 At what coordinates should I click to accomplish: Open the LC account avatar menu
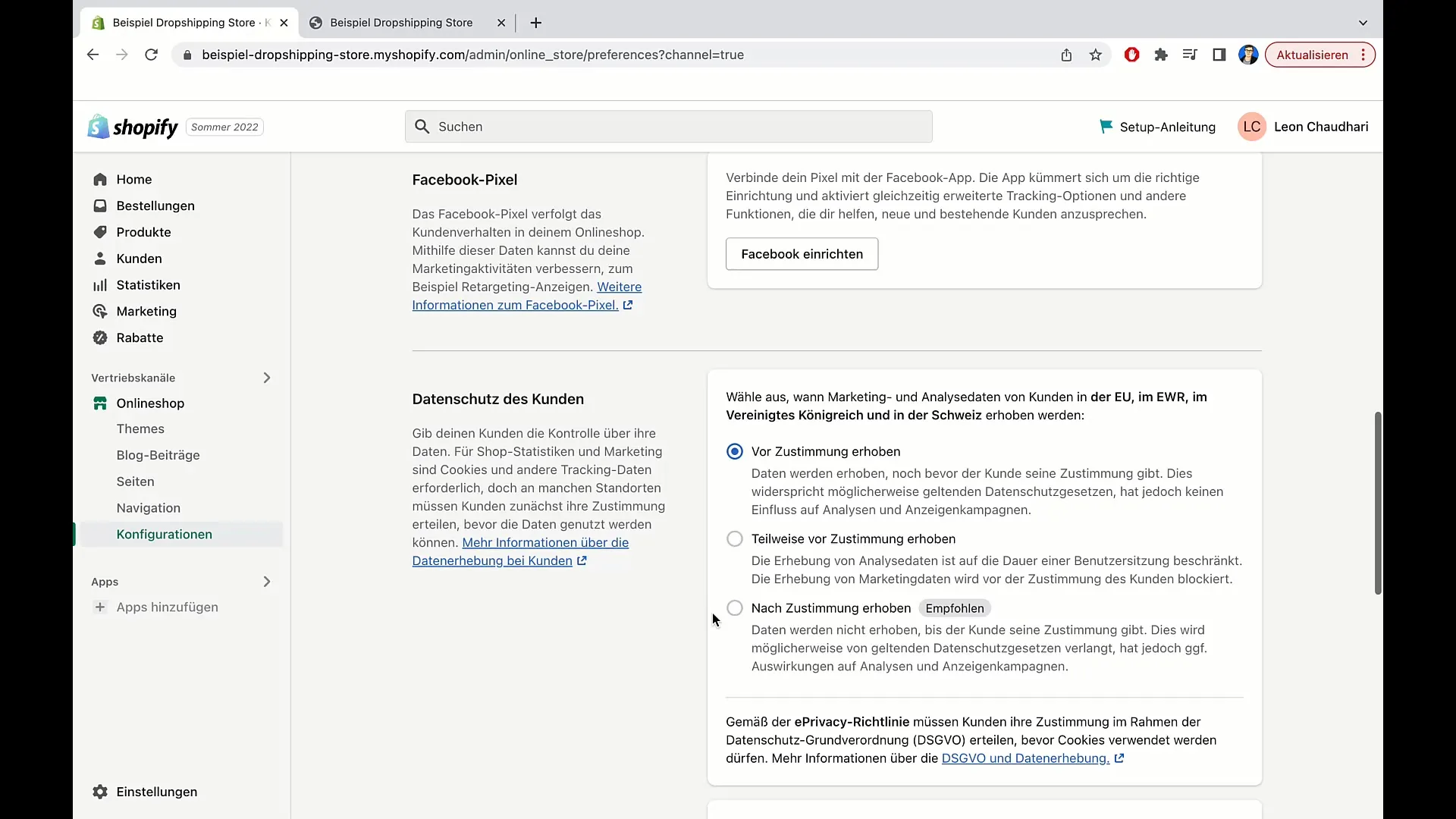tap(1252, 127)
